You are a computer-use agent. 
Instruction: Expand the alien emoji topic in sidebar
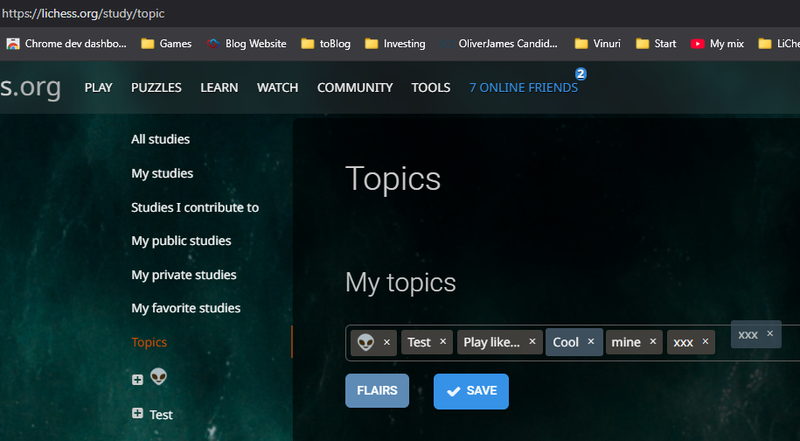pyautogui.click(x=137, y=379)
